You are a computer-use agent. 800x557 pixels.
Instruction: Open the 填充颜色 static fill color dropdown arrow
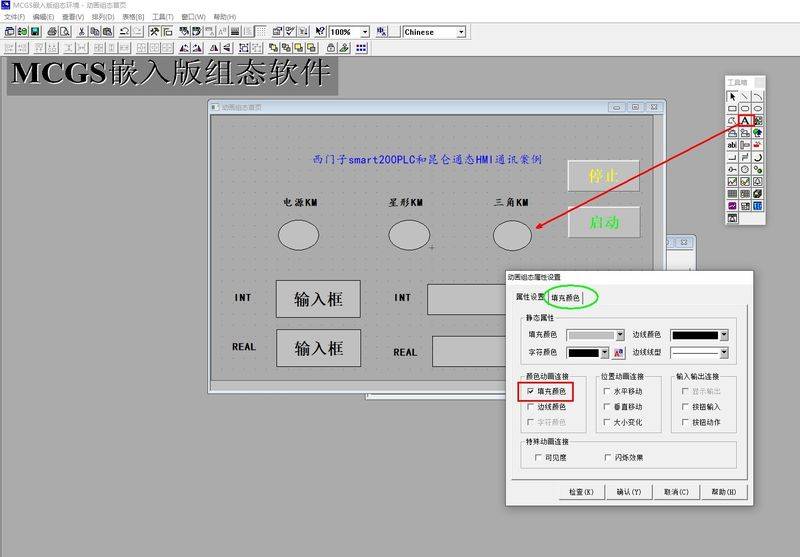[x=620, y=335]
